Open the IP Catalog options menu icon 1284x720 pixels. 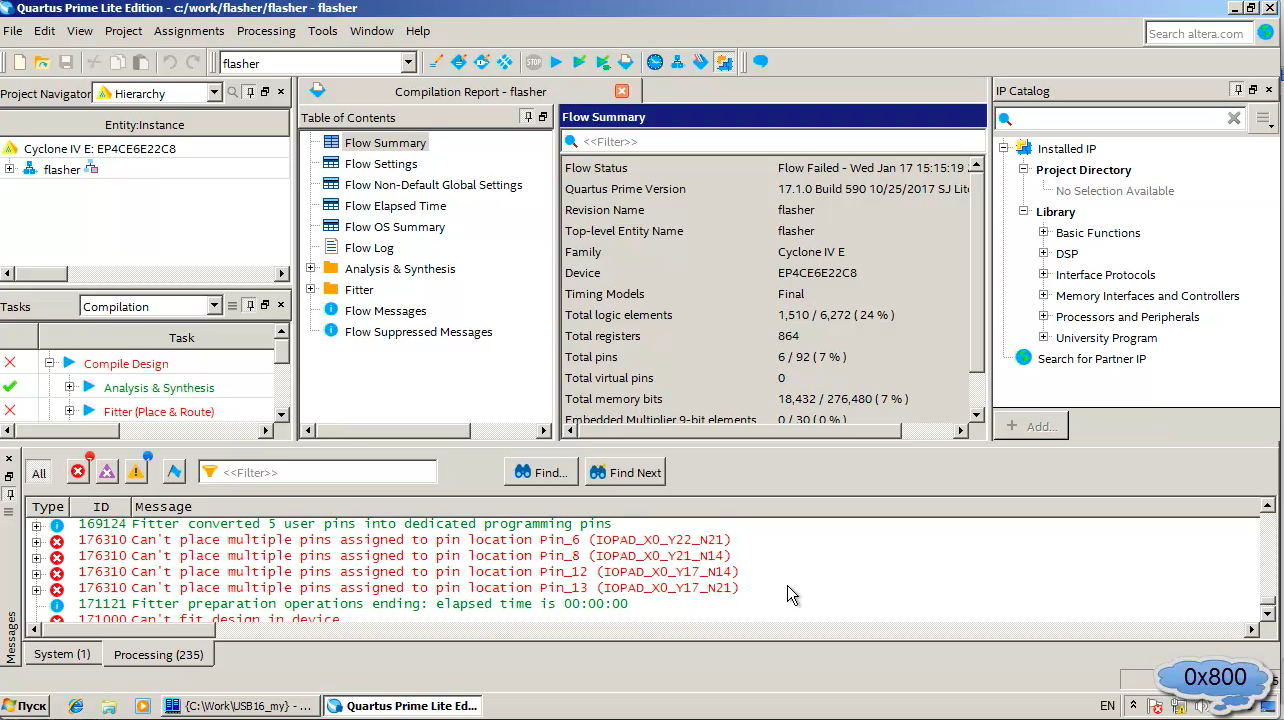coord(1264,119)
